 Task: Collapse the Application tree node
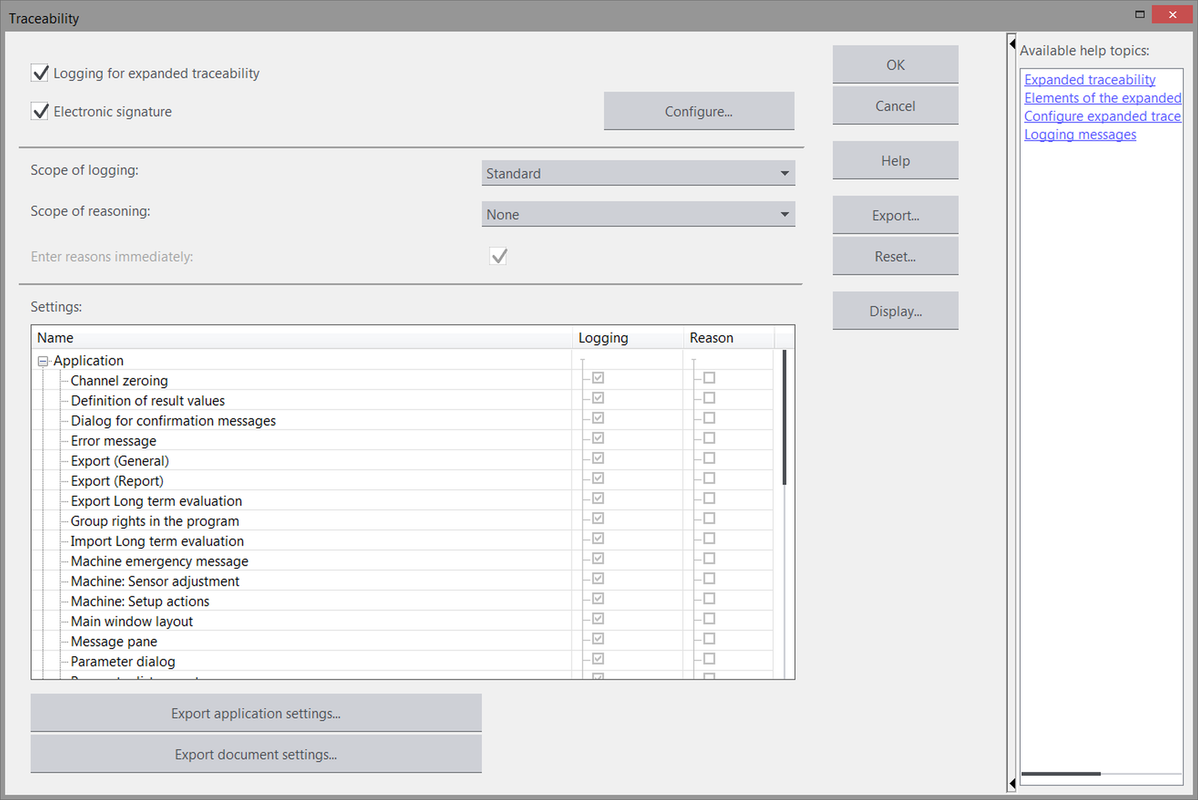tap(43, 361)
